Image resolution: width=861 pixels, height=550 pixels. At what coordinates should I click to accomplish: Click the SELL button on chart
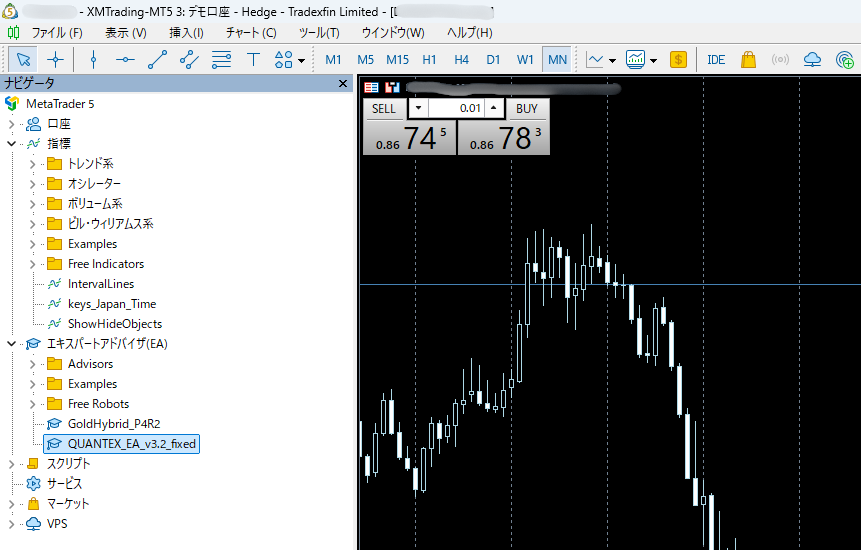[x=384, y=109]
